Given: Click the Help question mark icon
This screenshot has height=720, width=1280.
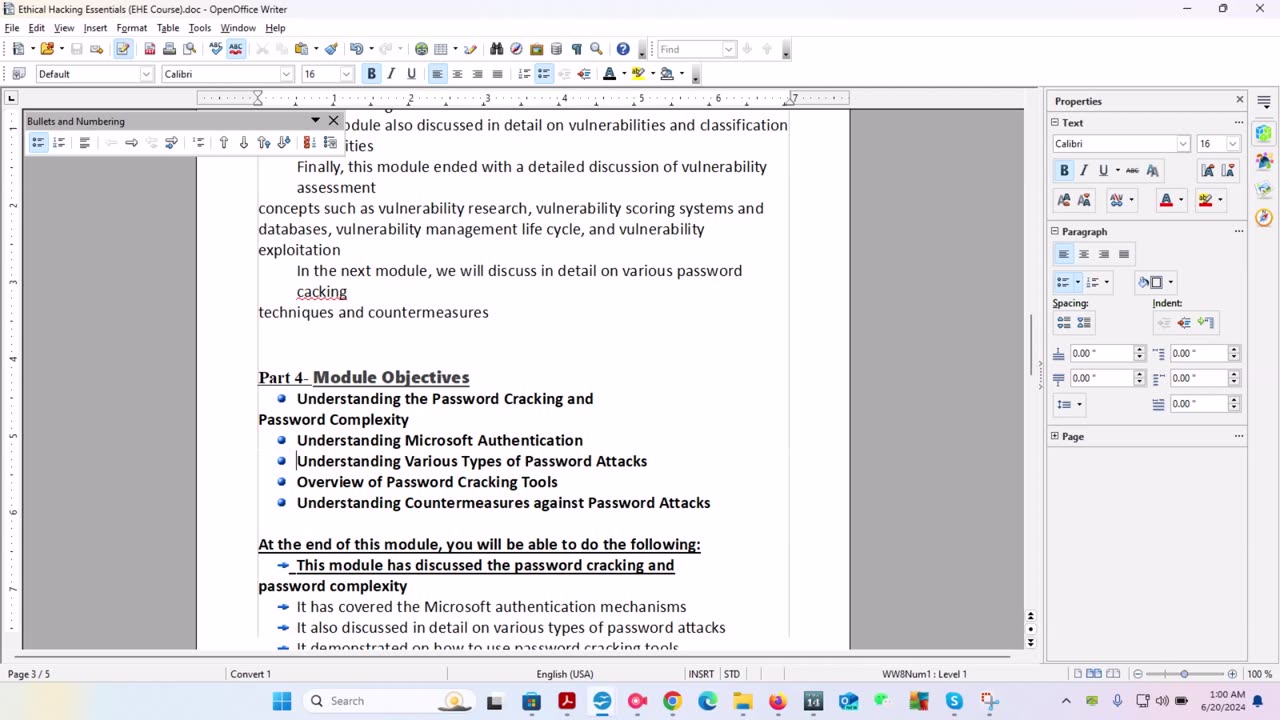Looking at the screenshot, I should pos(623,49).
